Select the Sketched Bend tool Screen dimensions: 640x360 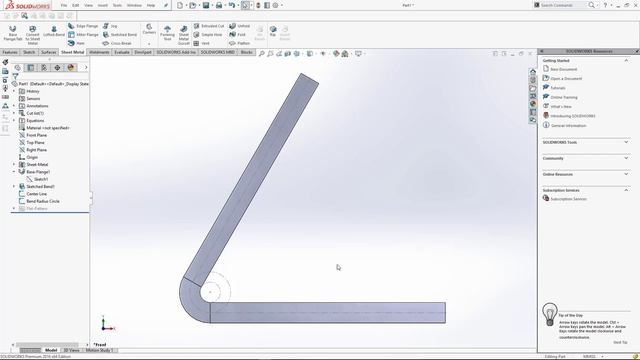(x=120, y=35)
